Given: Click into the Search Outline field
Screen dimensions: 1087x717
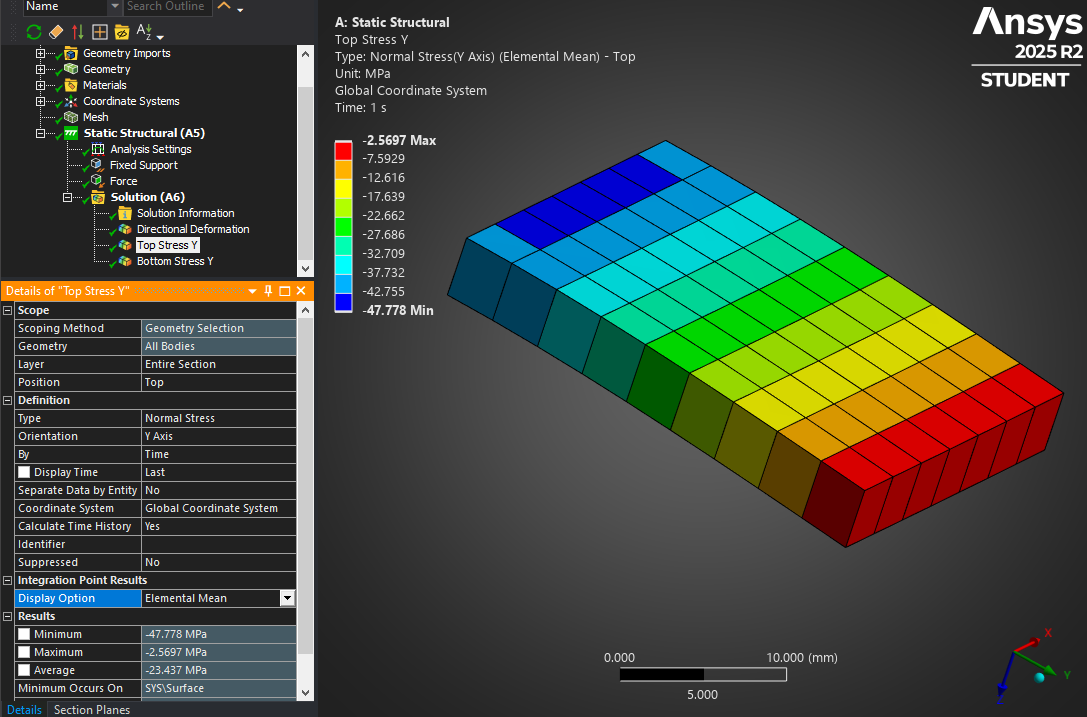Looking at the screenshot, I should [168, 6].
